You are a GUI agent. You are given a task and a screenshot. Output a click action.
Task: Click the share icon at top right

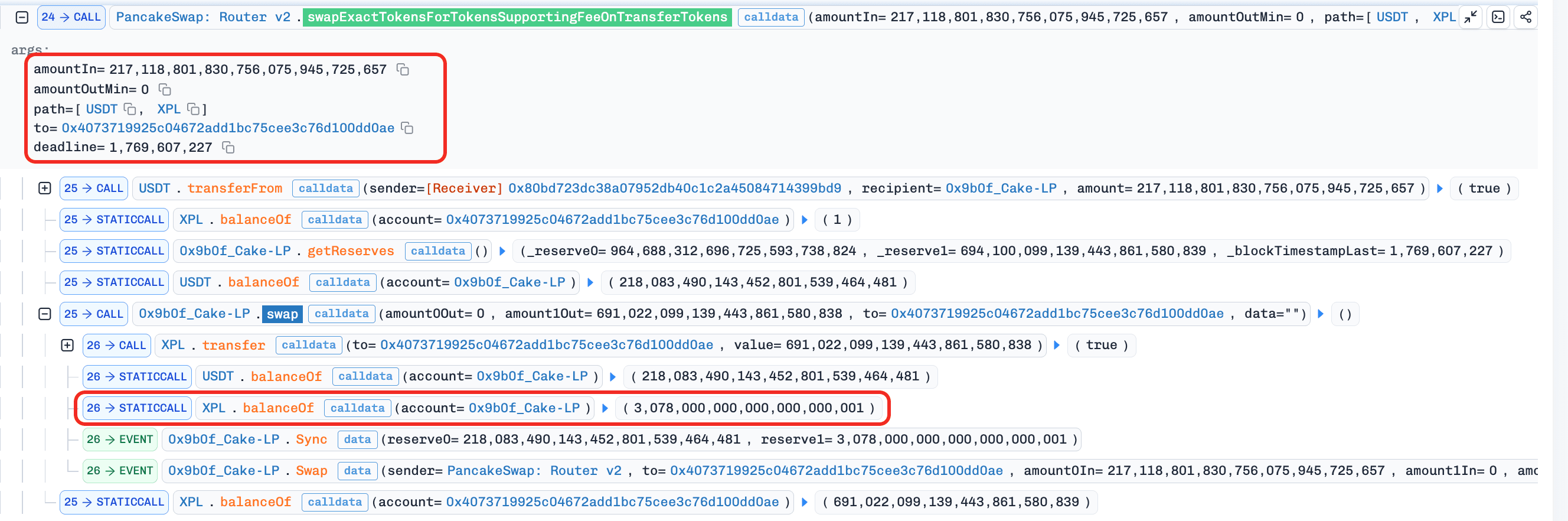click(1525, 17)
